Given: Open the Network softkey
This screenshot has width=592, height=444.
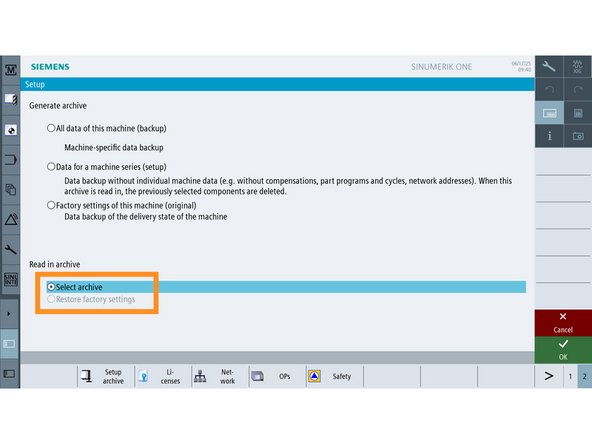Looking at the screenshot, I should (220, 376).
